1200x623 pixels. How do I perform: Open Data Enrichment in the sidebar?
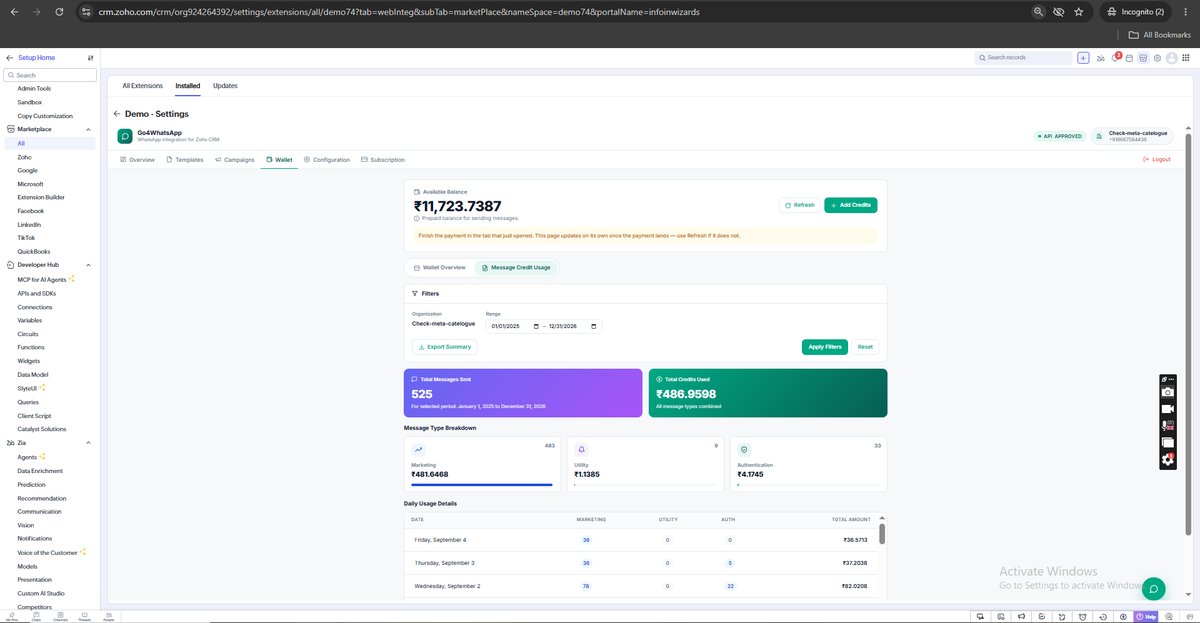(40, 470)
